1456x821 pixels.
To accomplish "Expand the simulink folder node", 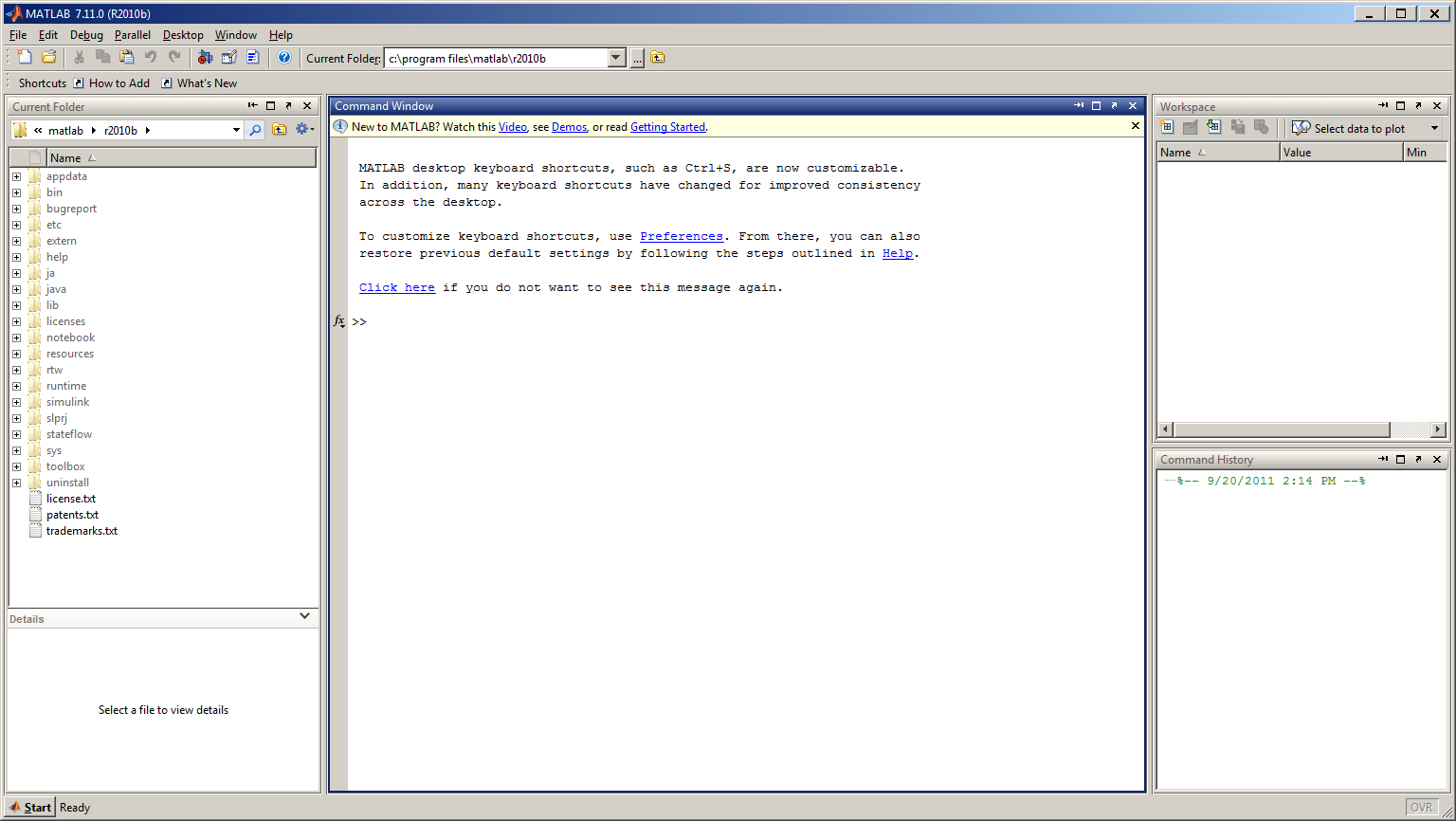I will [x=16, y=402].
